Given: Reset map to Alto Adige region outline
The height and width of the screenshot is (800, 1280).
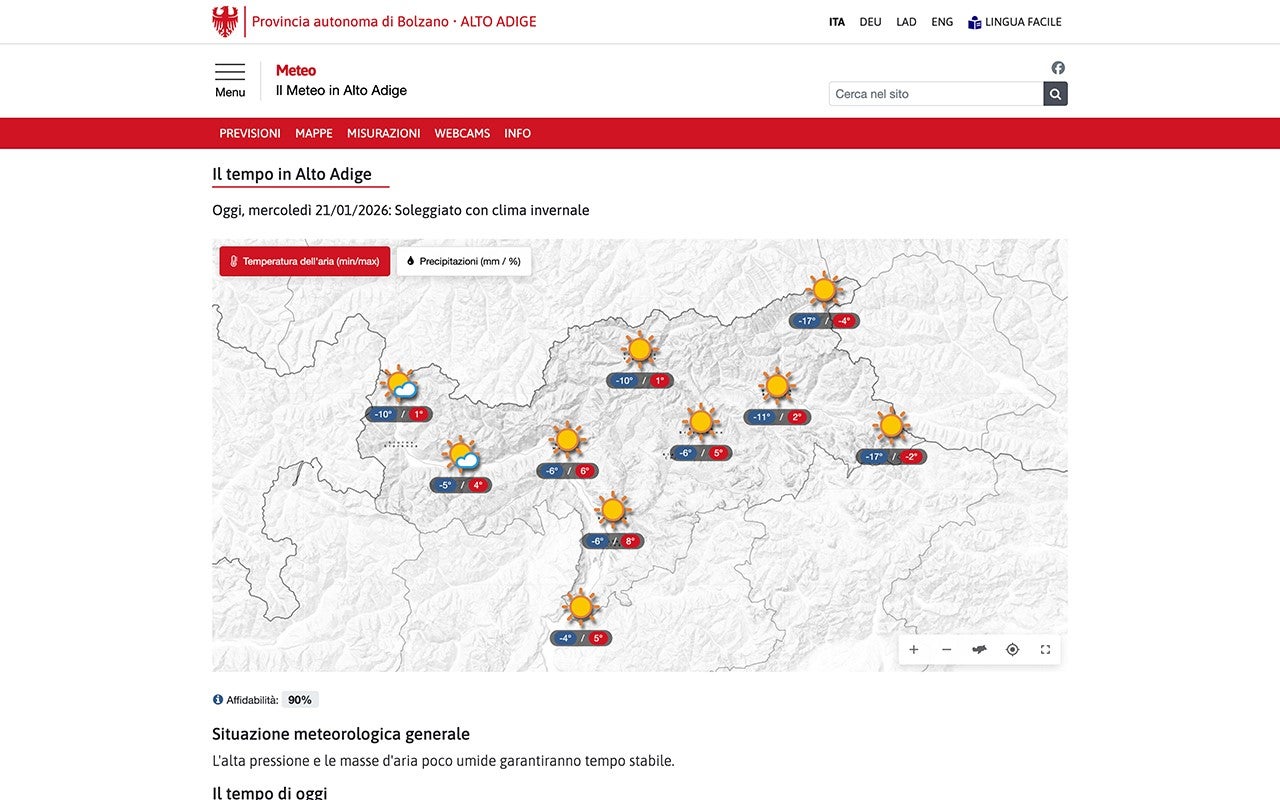Looking at the screenshot, I should coord(979,650).
